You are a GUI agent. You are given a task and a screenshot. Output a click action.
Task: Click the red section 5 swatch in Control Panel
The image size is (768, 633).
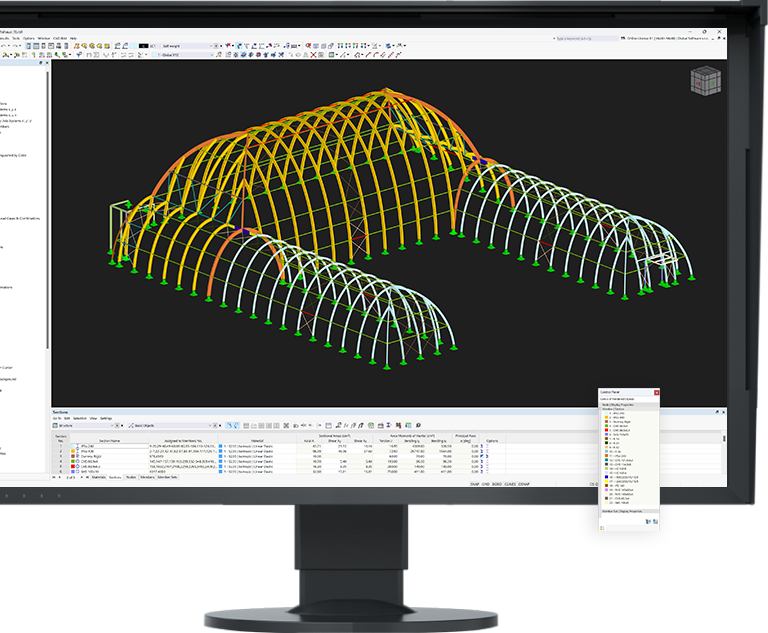pyautogui.click(x=606, y=430)
